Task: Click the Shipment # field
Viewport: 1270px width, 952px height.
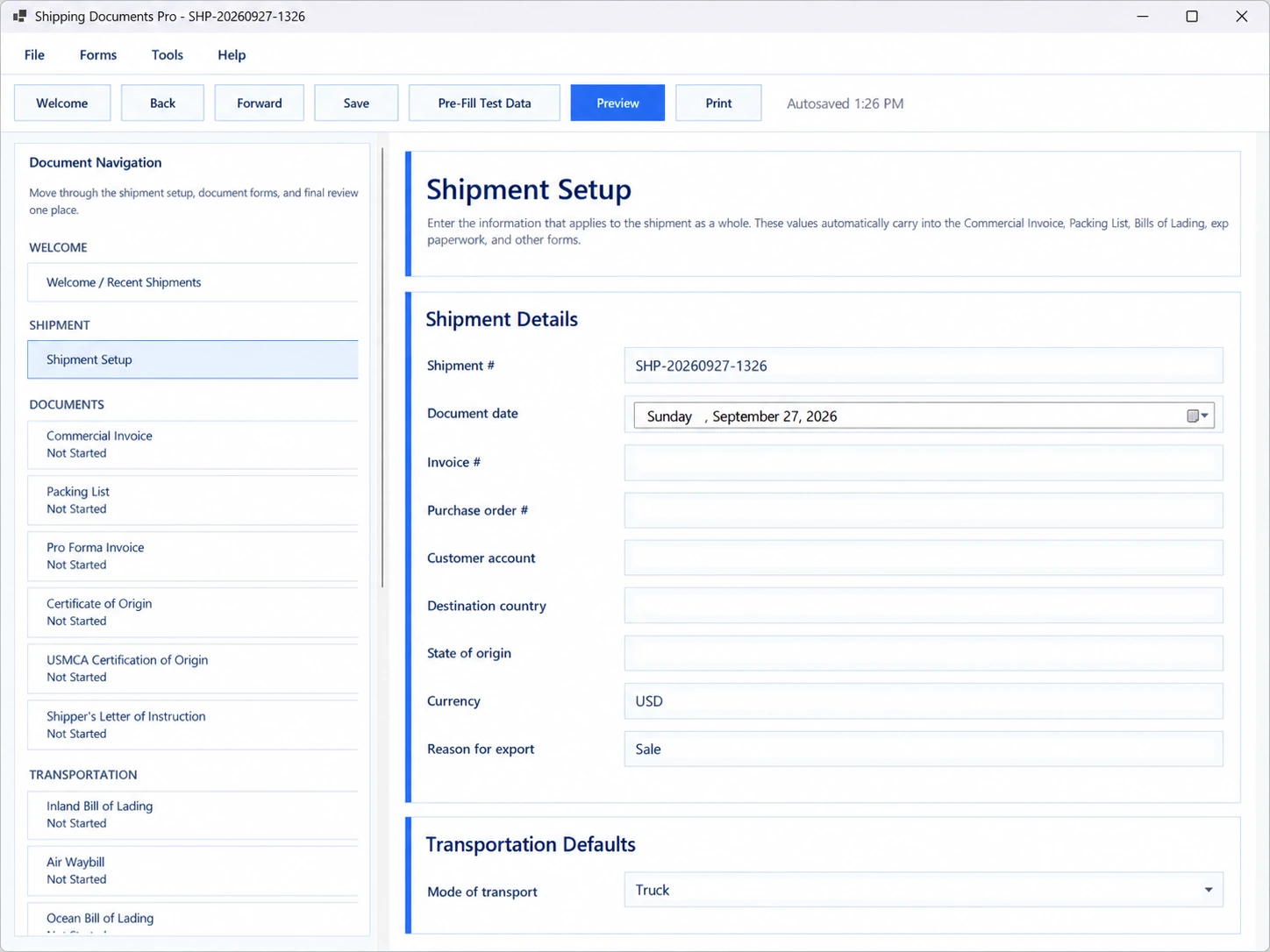Action: pyautogui.click(x=924, y=366)
